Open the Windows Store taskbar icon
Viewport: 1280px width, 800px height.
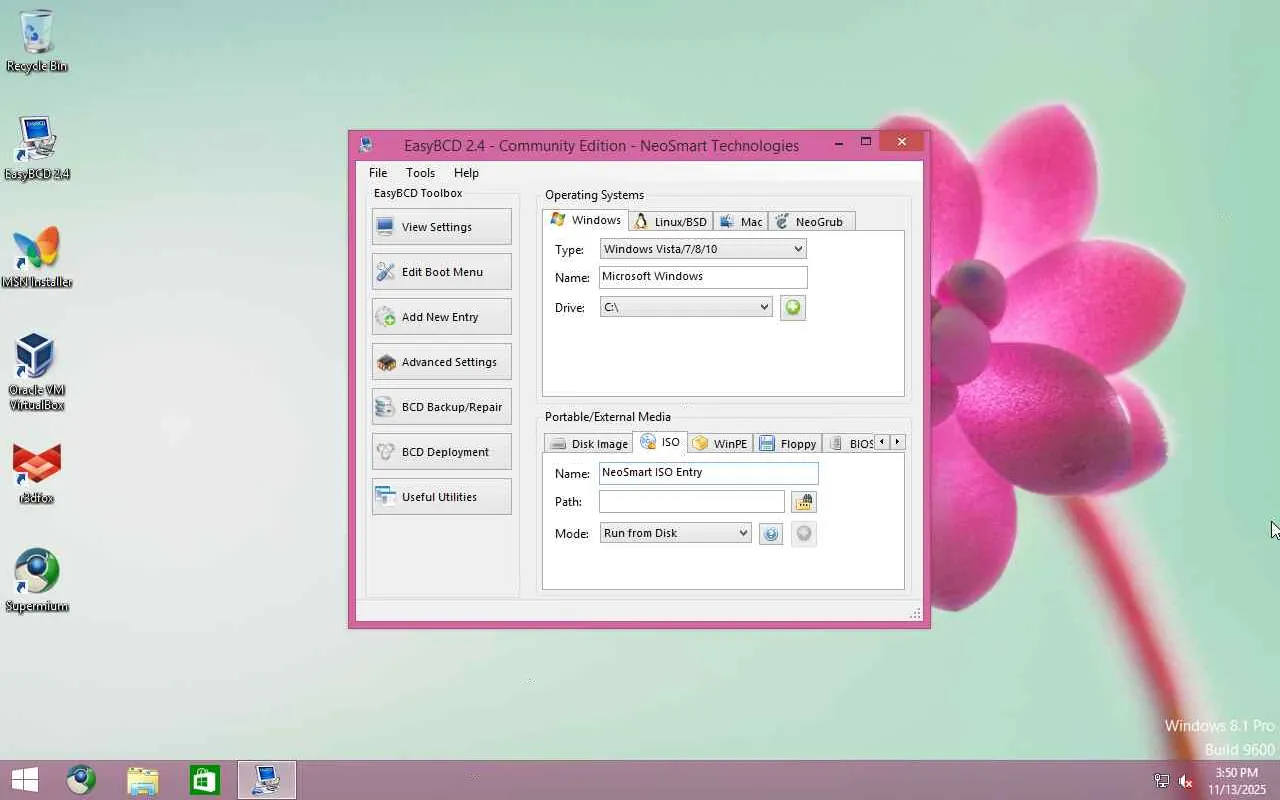205,780
